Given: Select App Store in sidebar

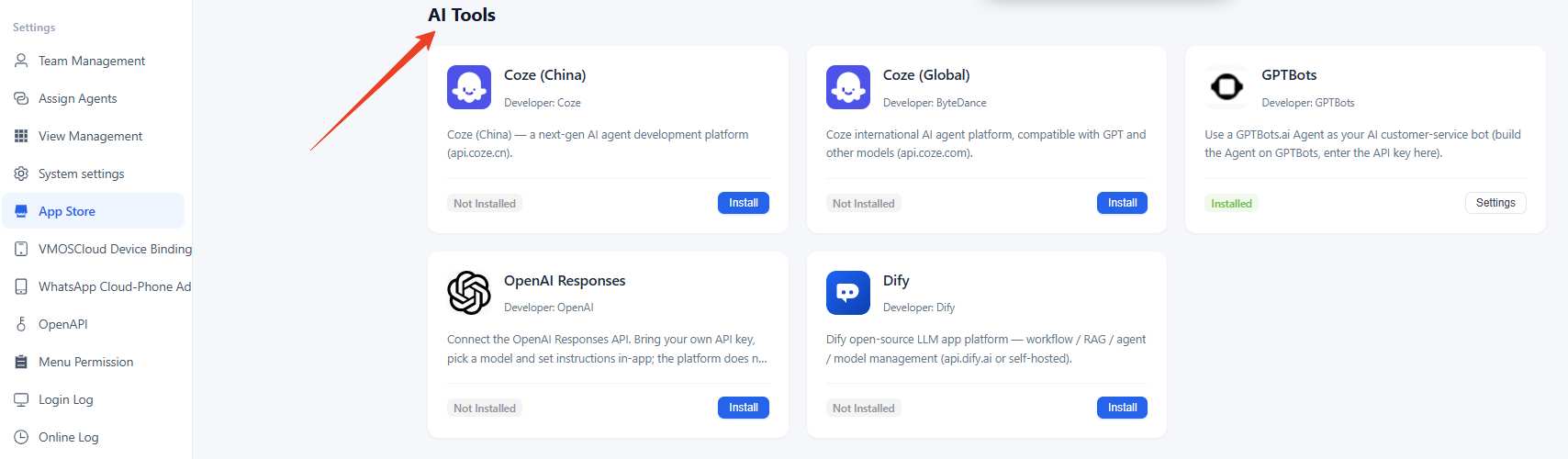Looking at the screenshot, I should click(93, 211).
